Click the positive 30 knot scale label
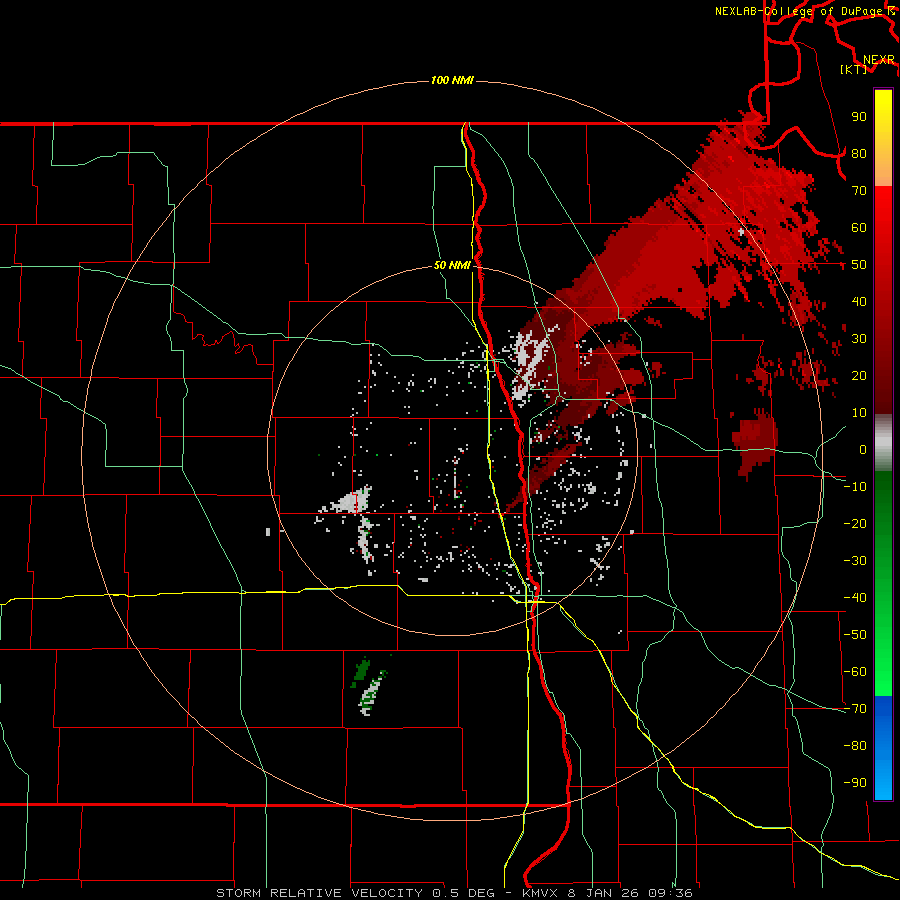 pyautogui.click(x=859, y=339)
